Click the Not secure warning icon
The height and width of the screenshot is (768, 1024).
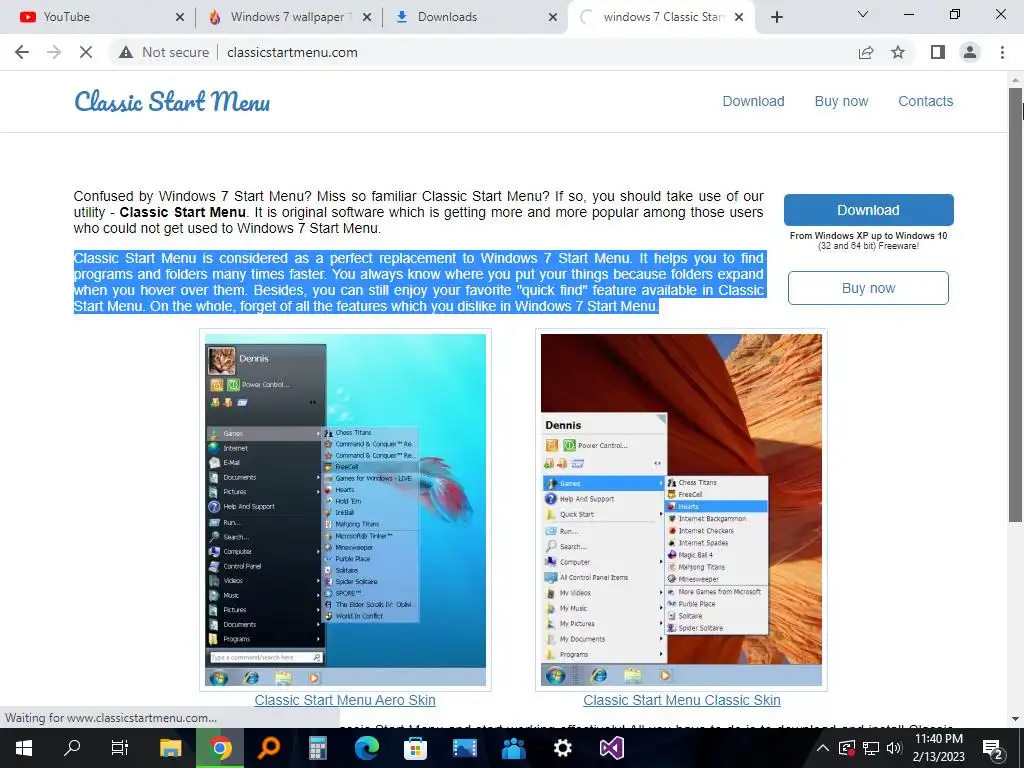pos(126,52)
